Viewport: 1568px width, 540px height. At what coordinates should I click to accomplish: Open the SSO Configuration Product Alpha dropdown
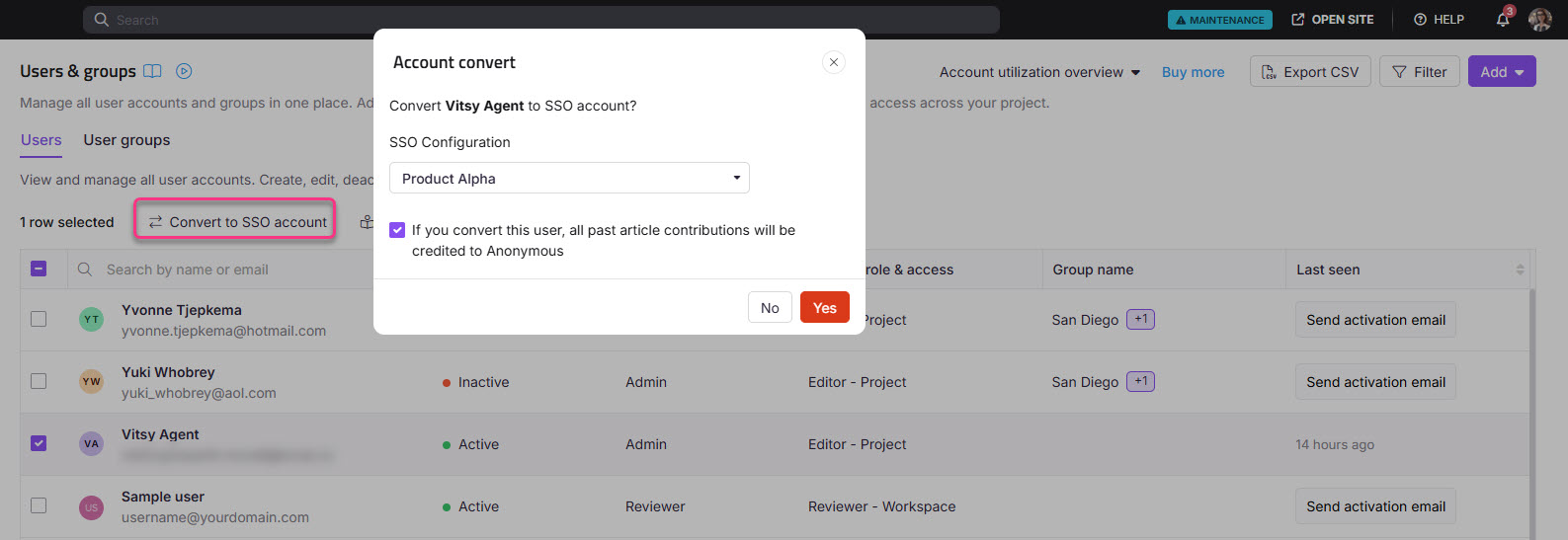tap(569, 178)
